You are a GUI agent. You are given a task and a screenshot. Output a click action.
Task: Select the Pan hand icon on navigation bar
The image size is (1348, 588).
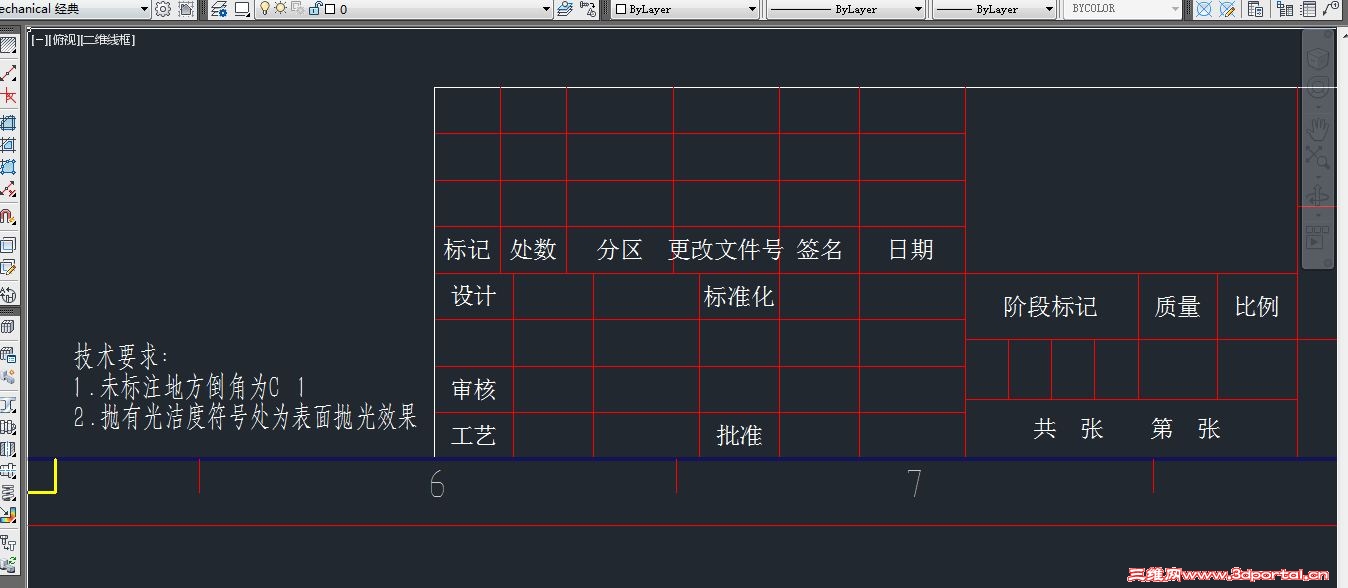pyautogui.click(x=1318, y=127)
